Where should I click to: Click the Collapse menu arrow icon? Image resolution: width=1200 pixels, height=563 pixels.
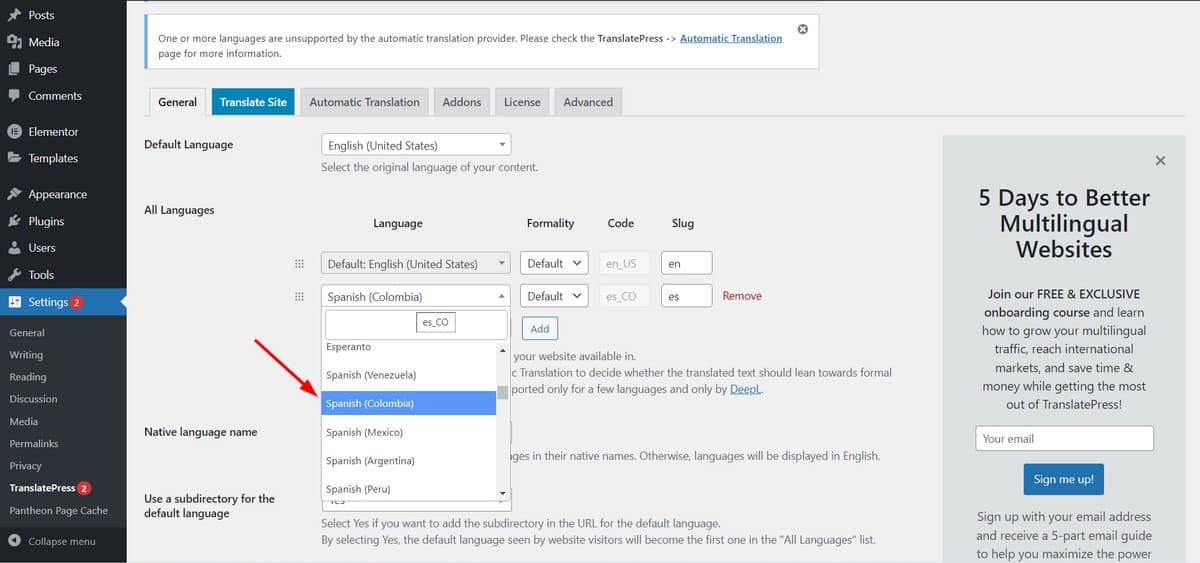(x=14, y=541)
